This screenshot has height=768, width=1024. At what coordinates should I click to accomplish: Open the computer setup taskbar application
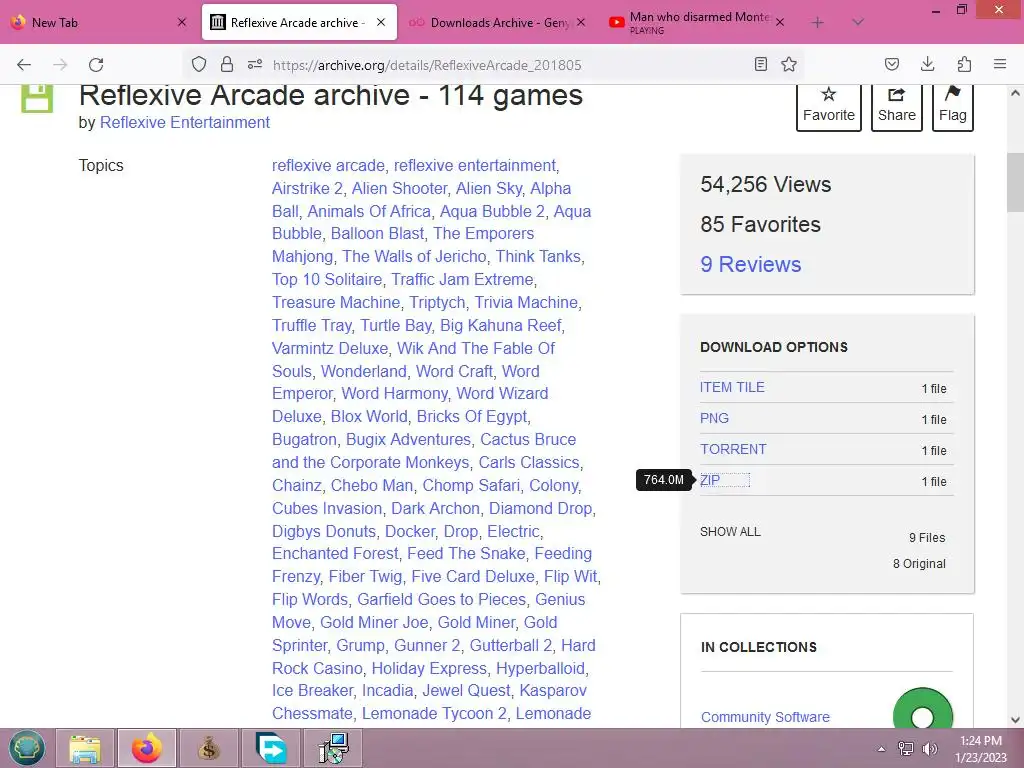(333, 748)
